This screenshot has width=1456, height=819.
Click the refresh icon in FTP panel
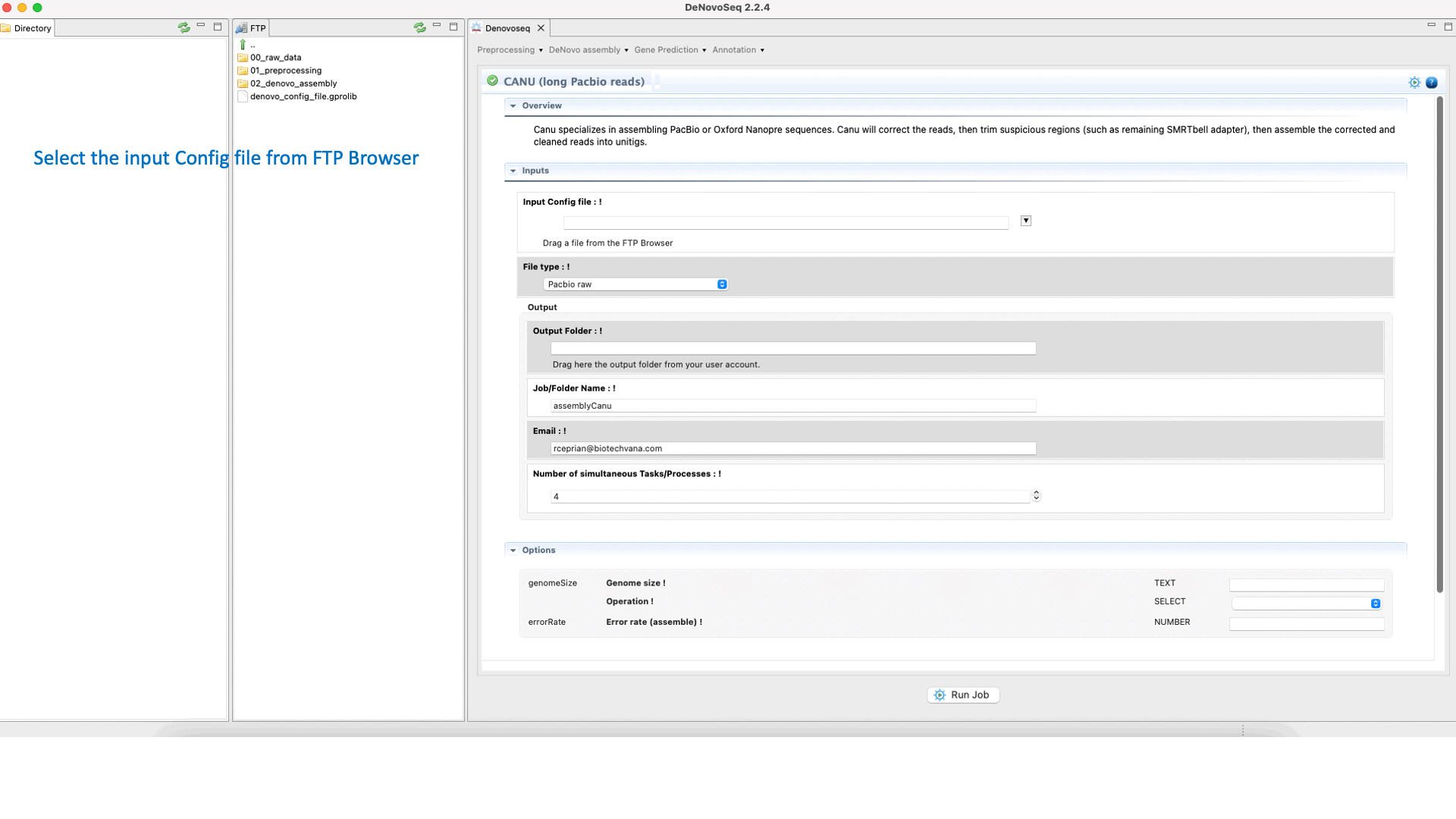[x=419, y=27]
